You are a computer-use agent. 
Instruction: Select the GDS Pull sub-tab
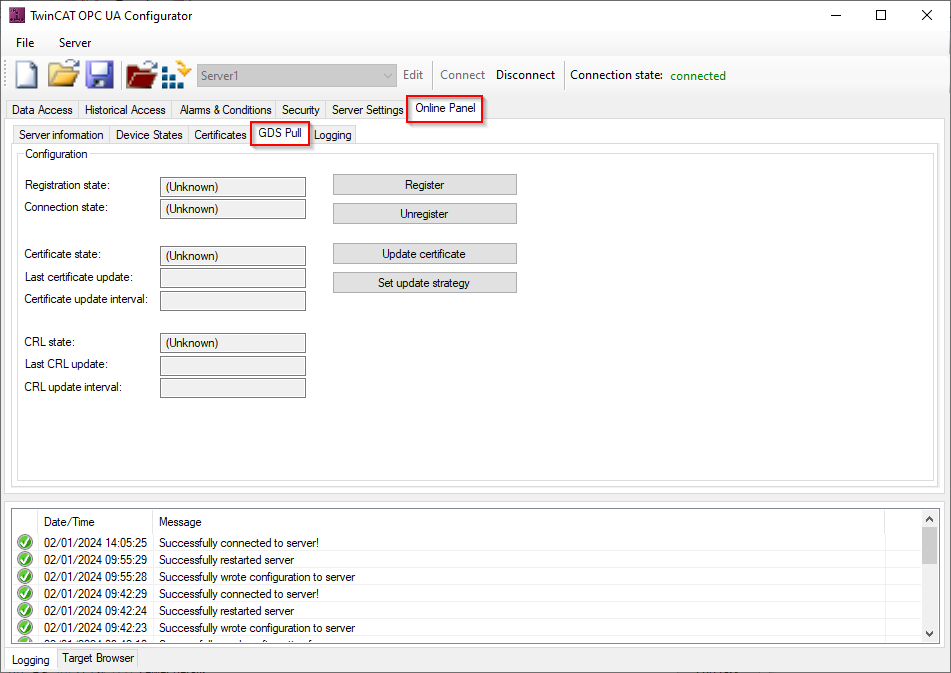click(280, 133)
